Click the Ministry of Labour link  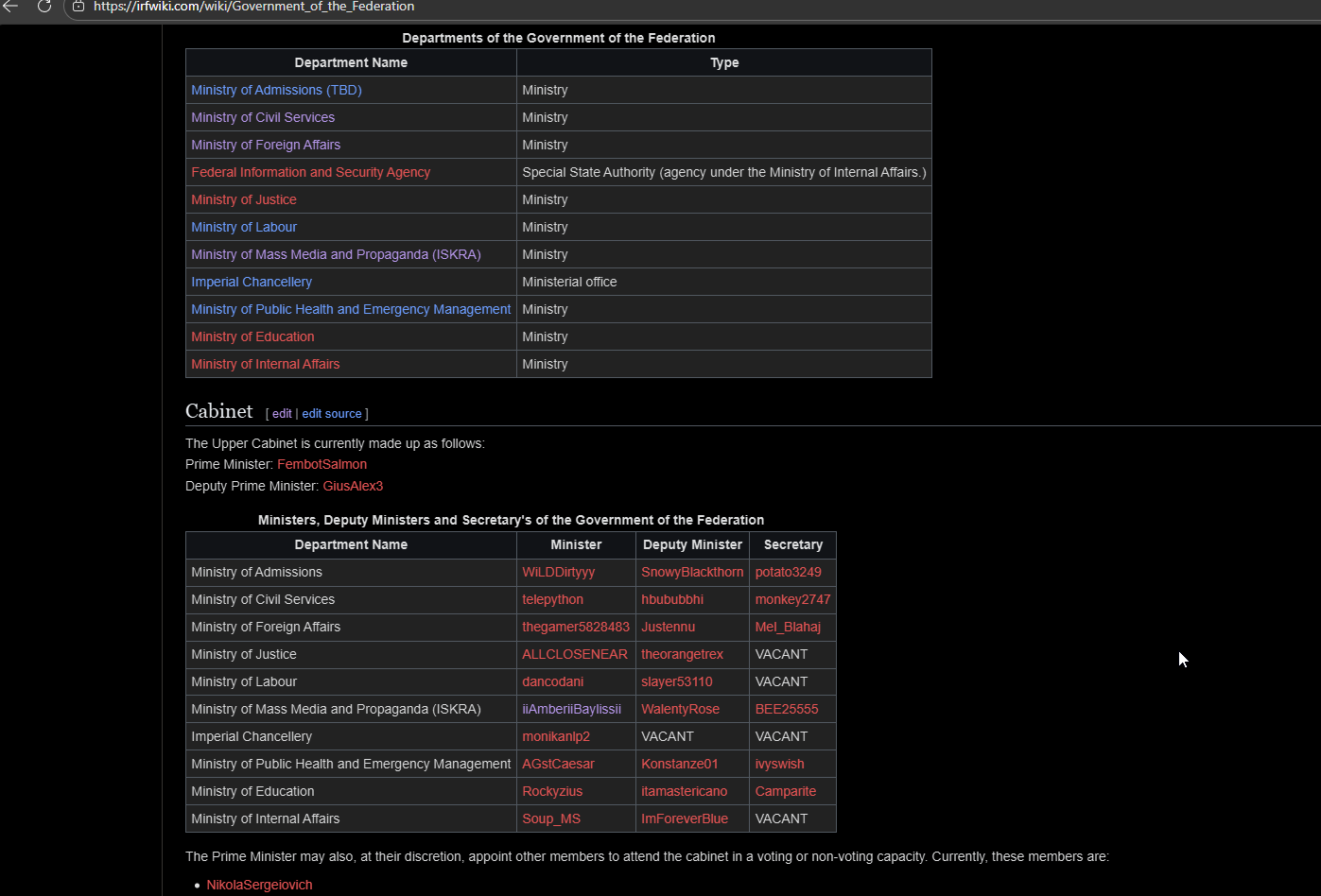[244, 227]
